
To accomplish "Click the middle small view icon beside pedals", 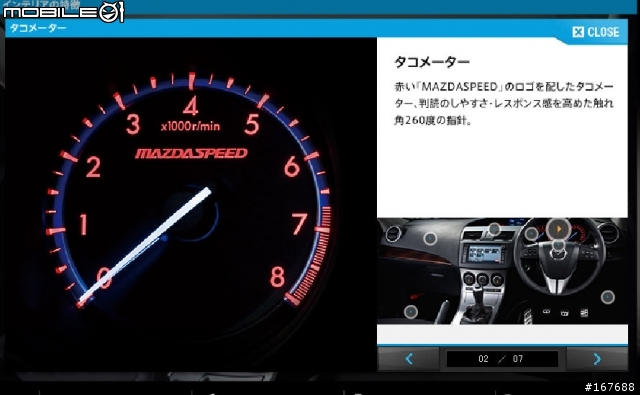I will tap(565, 313).
